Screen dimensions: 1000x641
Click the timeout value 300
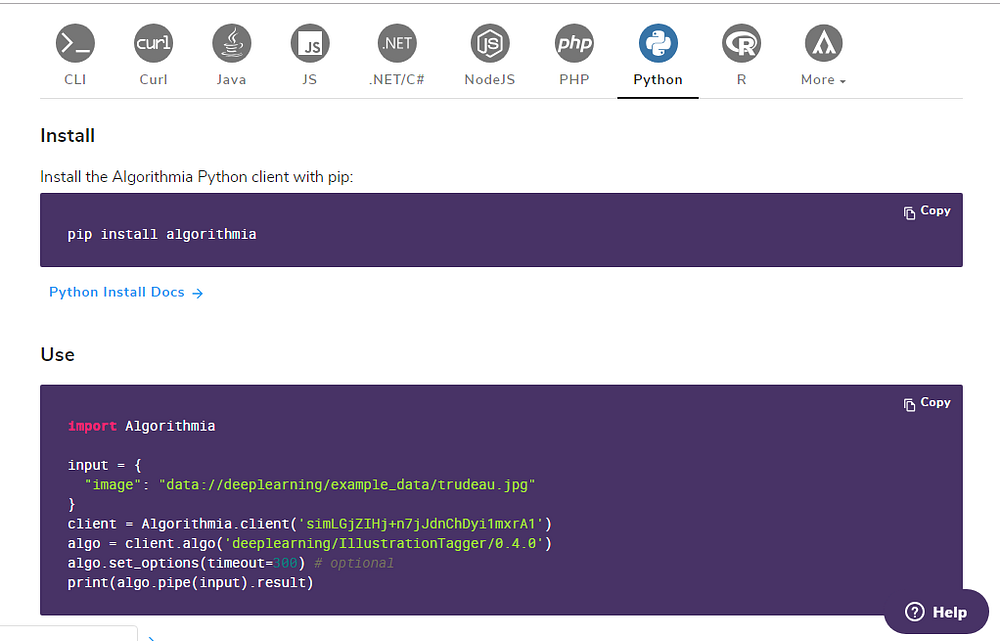click(285, 563)
